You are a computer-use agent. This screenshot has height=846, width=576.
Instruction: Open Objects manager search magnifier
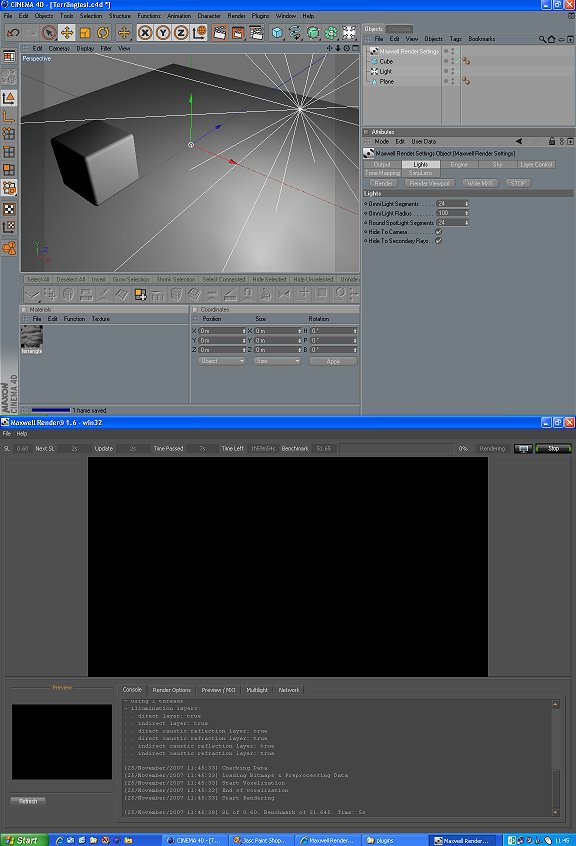(542, 39)
